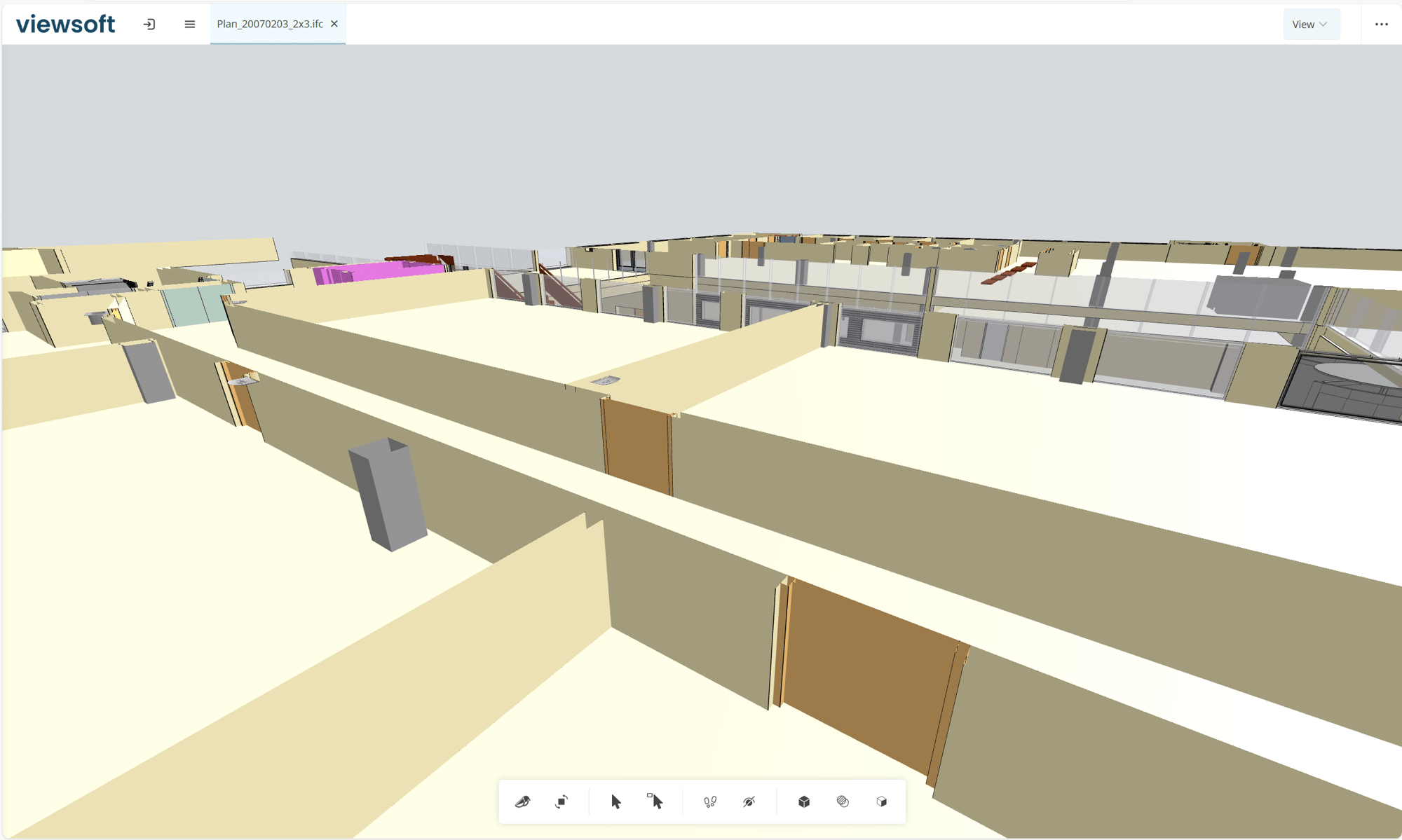Switch to solid cube shading mode

[804, 801]
